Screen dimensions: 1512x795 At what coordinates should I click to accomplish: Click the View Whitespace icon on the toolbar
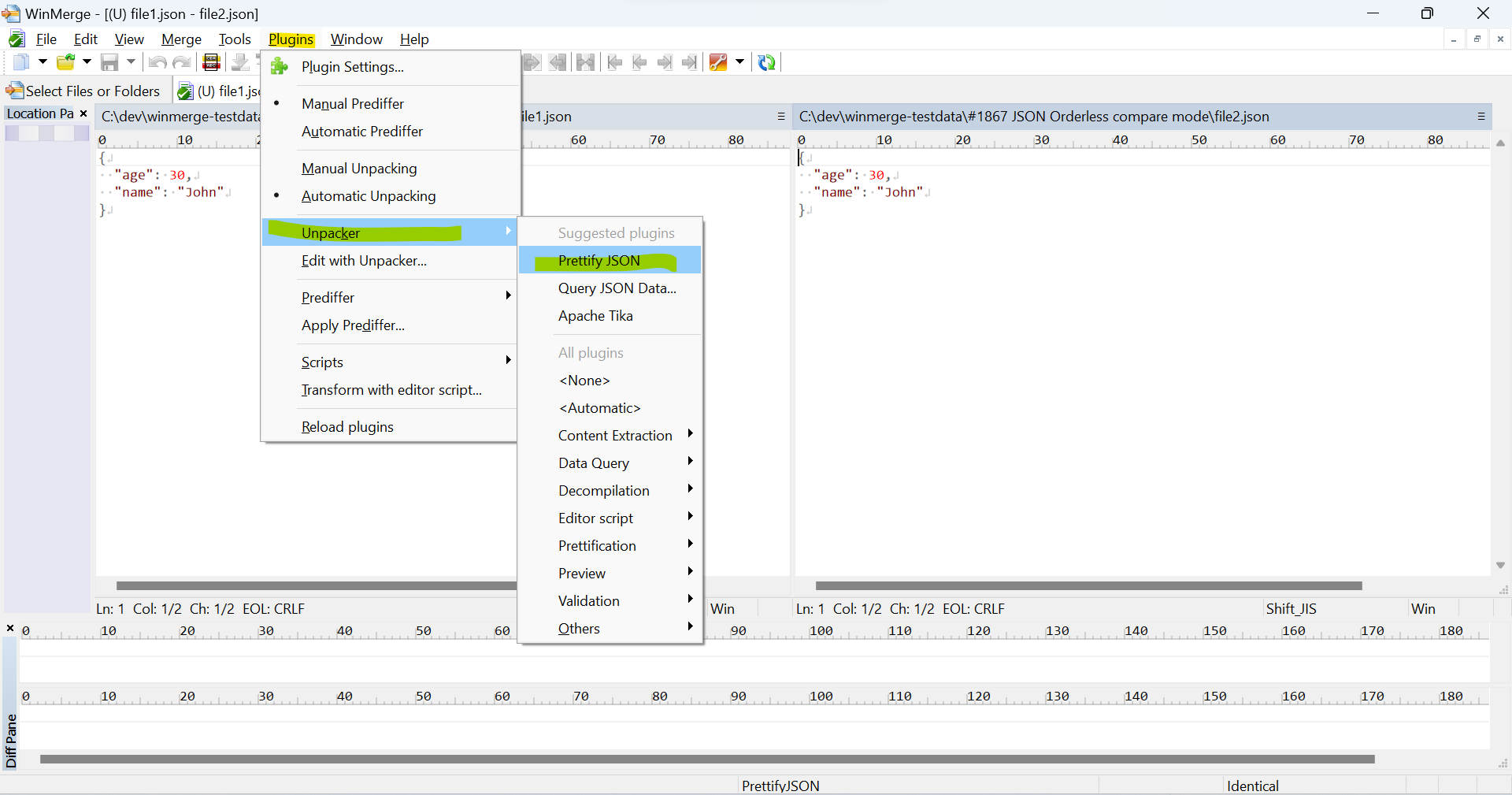coord(211,62)
